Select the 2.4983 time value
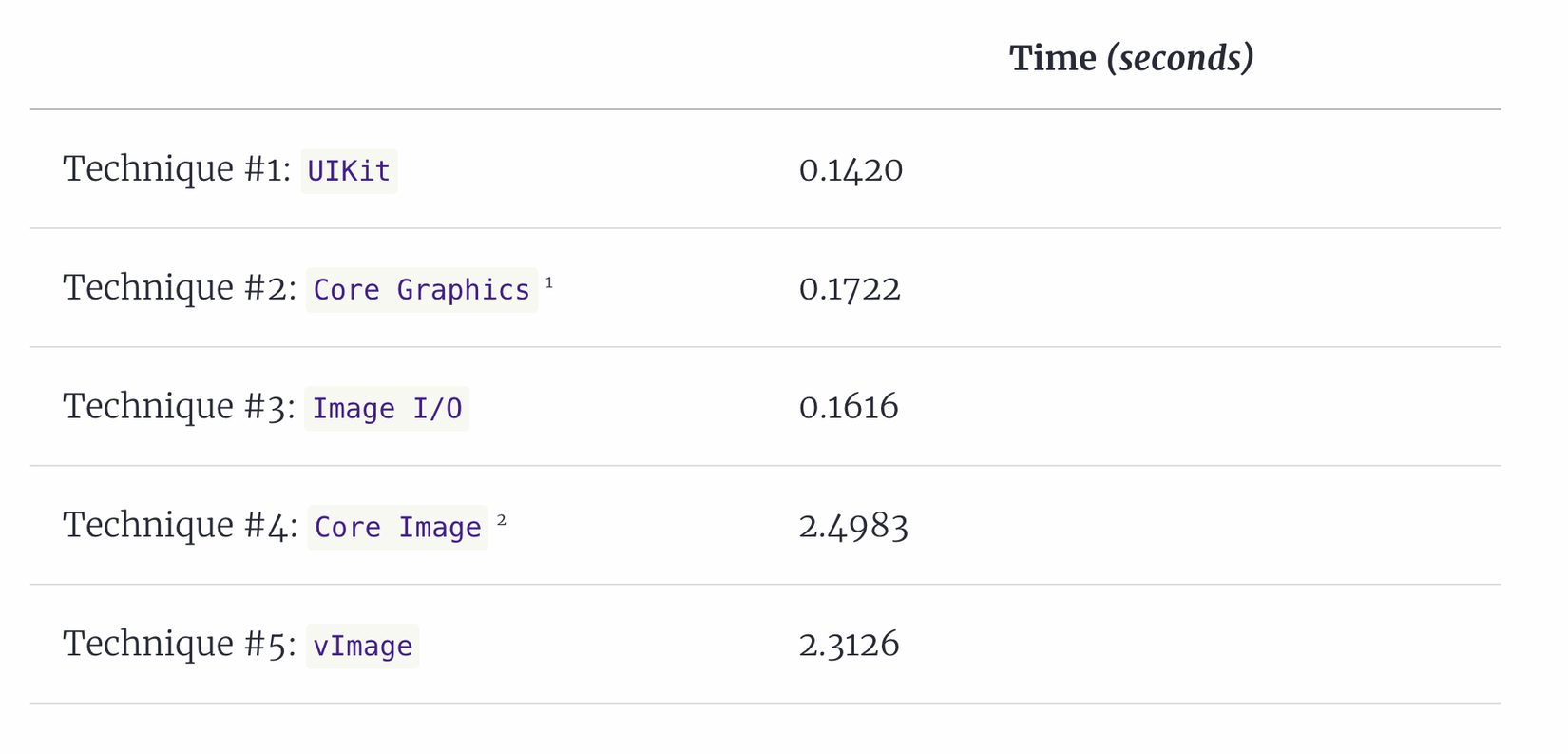The image size is (1568, 754). pos(853,527)
